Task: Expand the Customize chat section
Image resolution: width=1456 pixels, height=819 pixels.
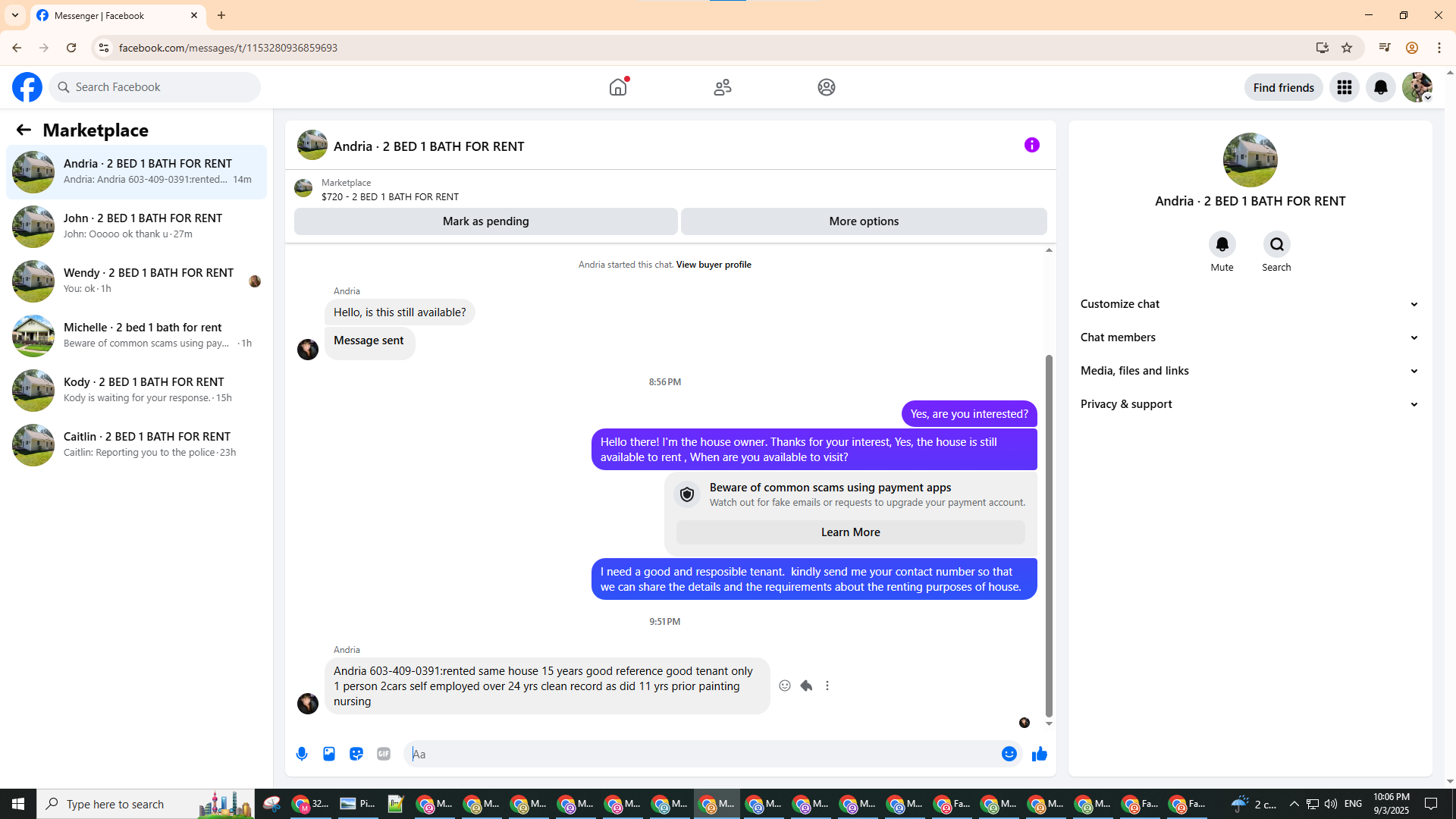Action: click(1250, 304)
